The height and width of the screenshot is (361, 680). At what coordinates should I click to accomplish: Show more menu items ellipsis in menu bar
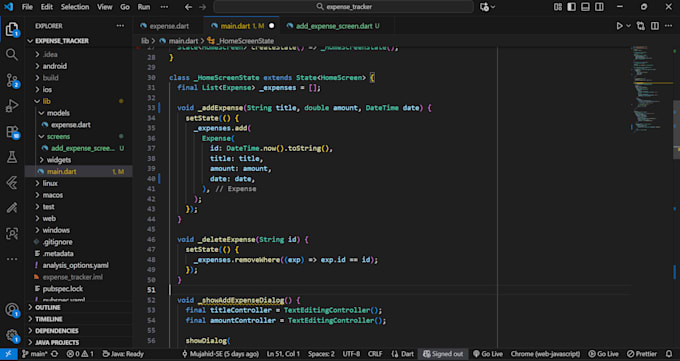(x=164, y=7)
